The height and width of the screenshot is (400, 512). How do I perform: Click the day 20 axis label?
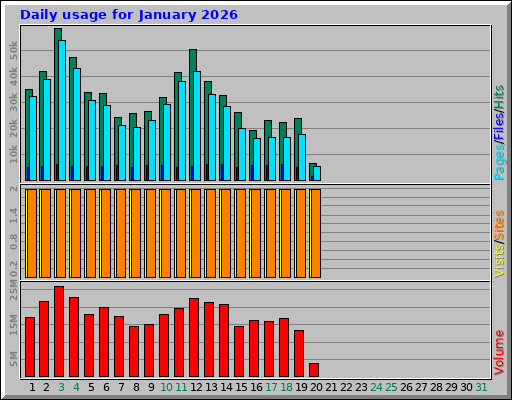[316, 387]
